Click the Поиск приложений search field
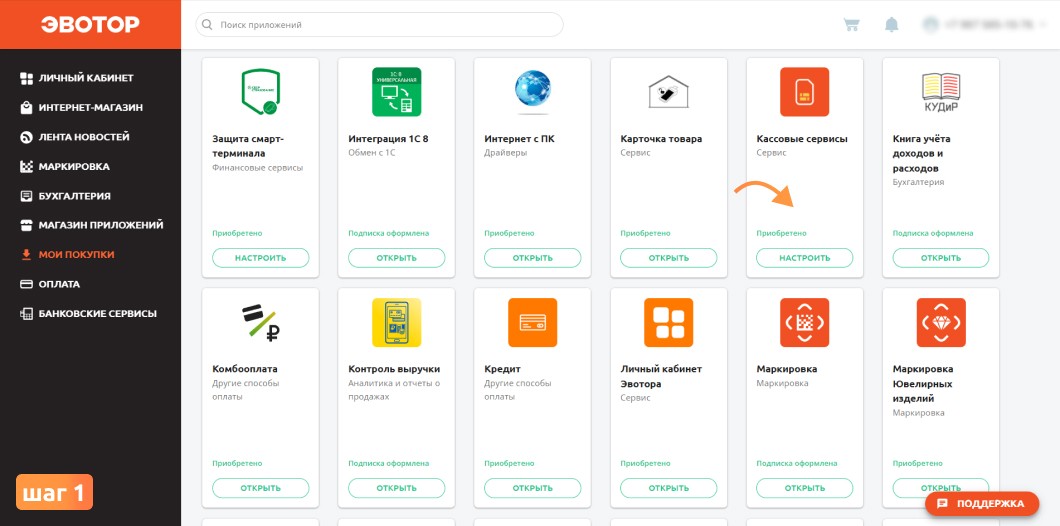This screenshot has width=1060, height=526. [379, 25]
